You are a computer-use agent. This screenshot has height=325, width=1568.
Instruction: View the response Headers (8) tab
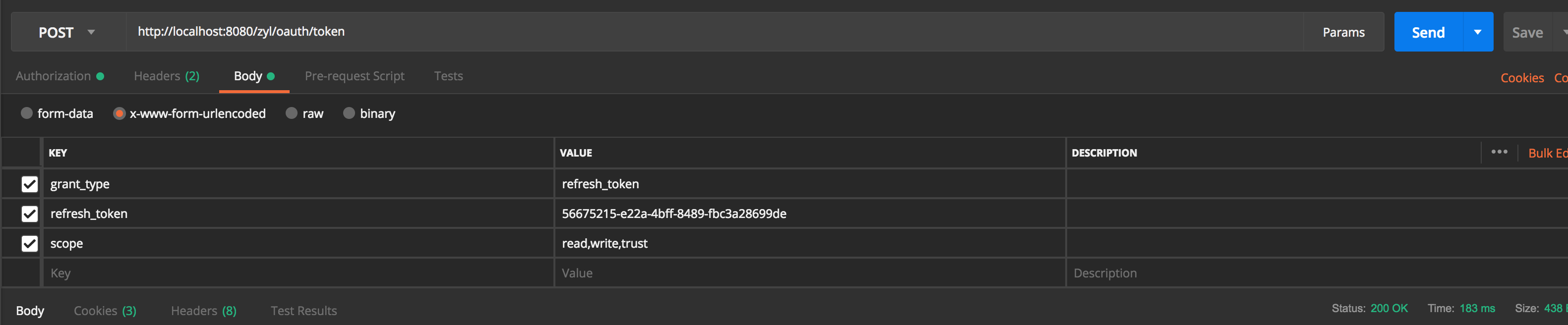click(x=203, y=311)
